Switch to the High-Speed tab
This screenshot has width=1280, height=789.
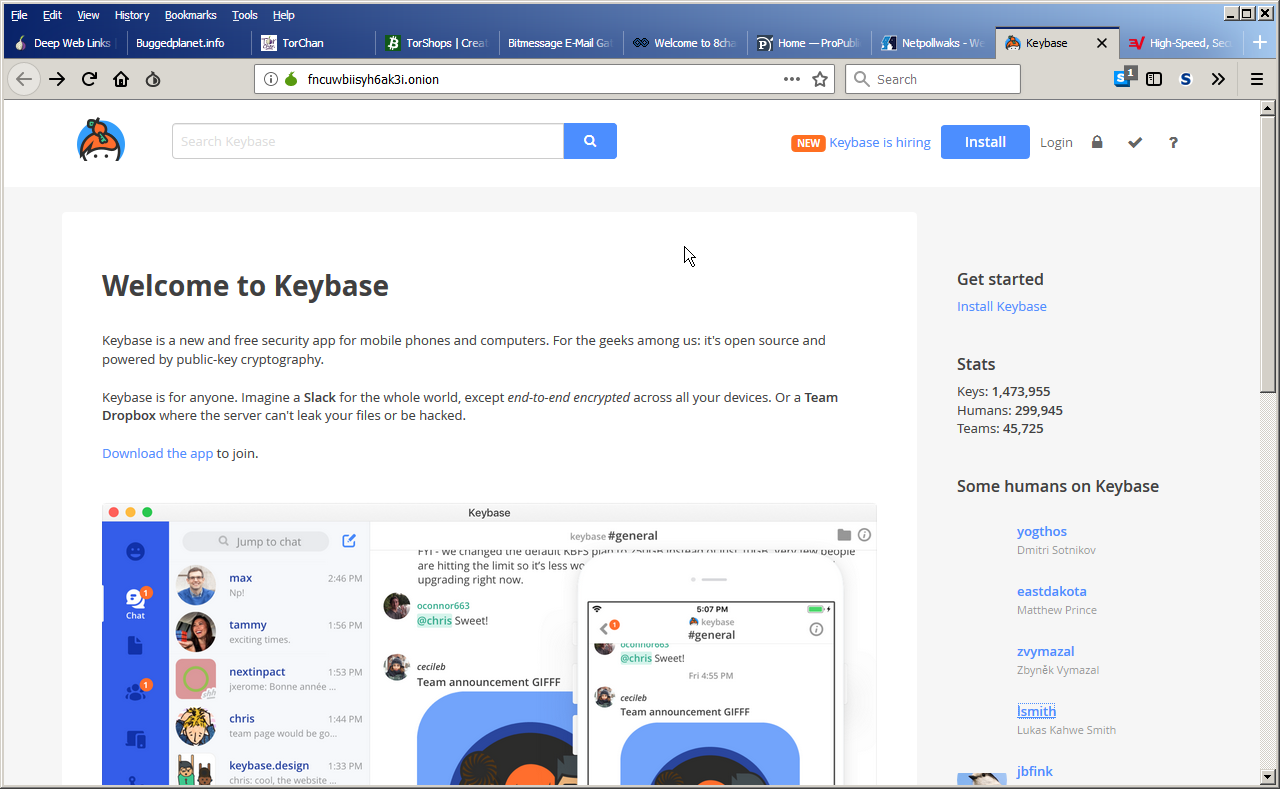click(x=1182, y=43)
